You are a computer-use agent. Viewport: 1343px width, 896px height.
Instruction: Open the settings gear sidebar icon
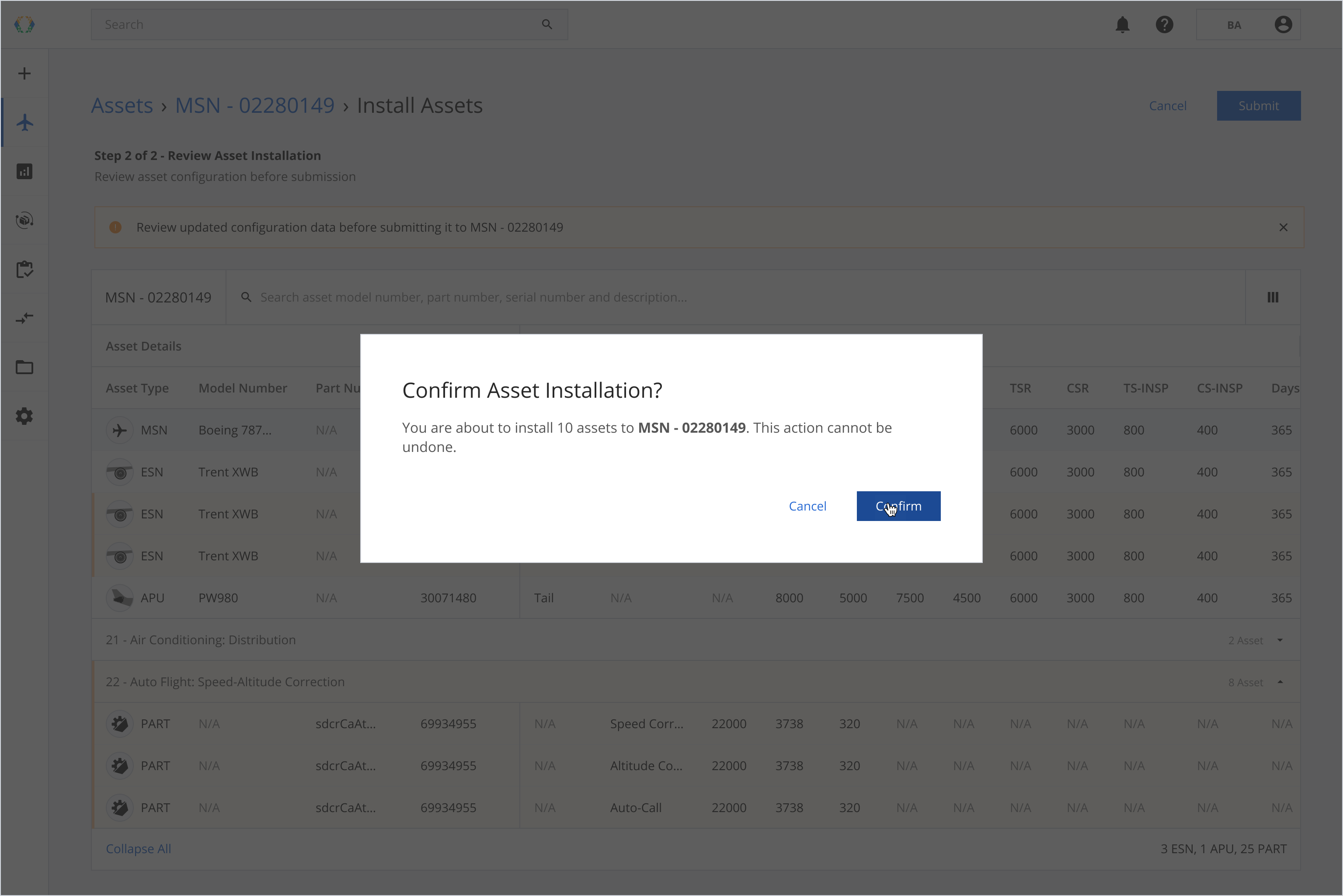(x=24, y=416)
